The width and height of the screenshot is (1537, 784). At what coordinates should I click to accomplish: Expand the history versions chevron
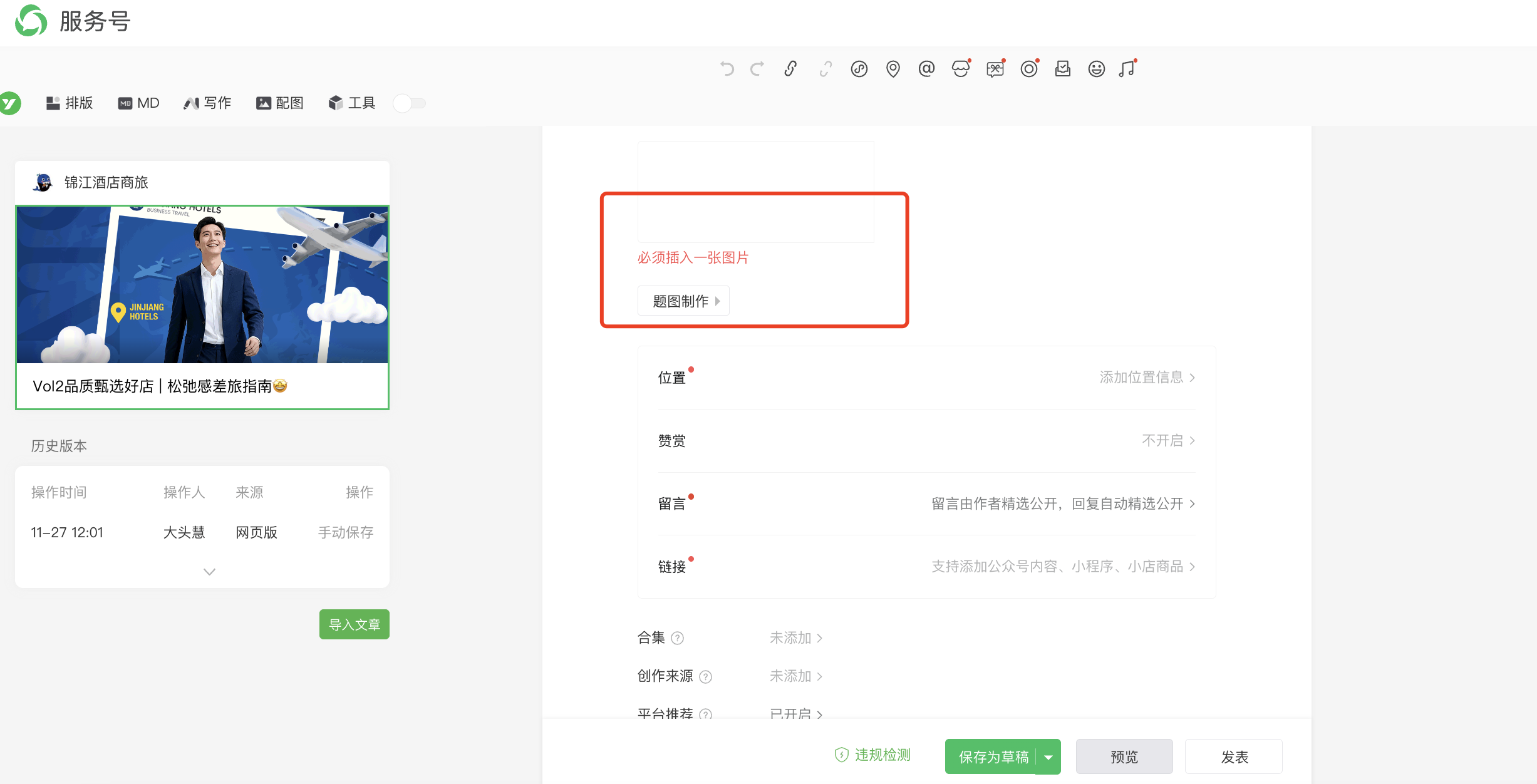click(x=209, y=572)
